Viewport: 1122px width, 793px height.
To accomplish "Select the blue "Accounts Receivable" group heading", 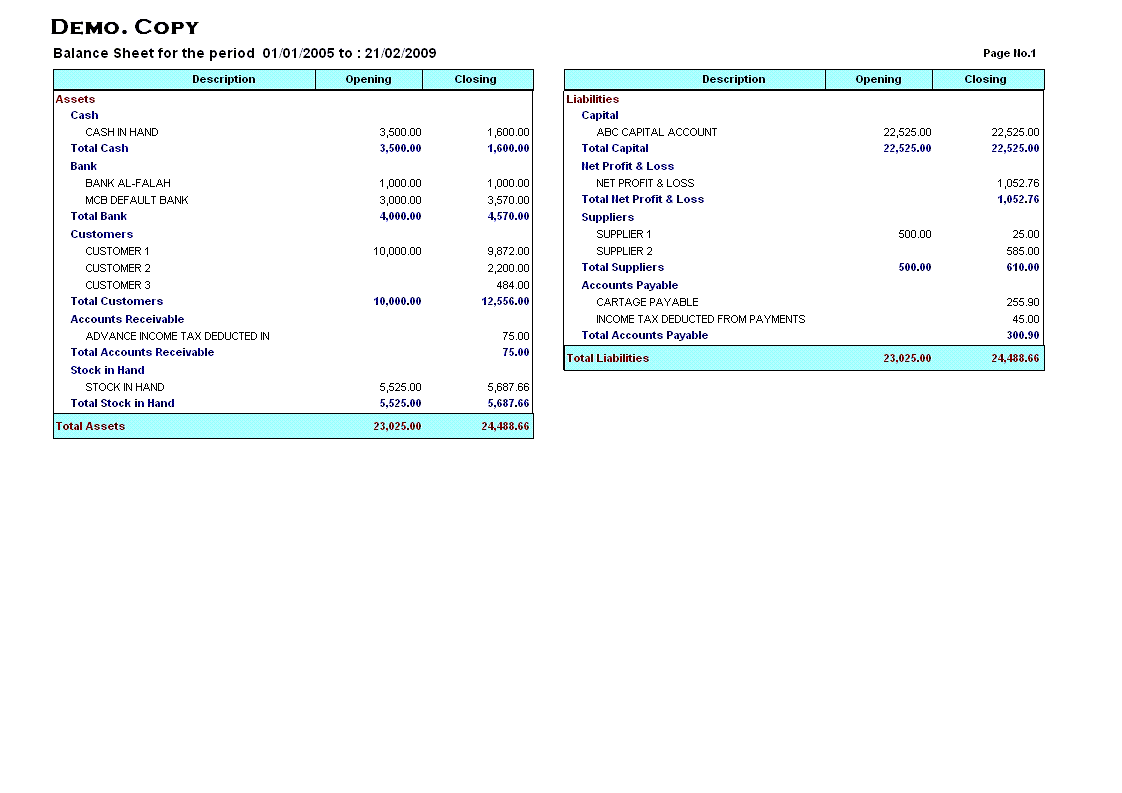I will [x=127, y=319].
